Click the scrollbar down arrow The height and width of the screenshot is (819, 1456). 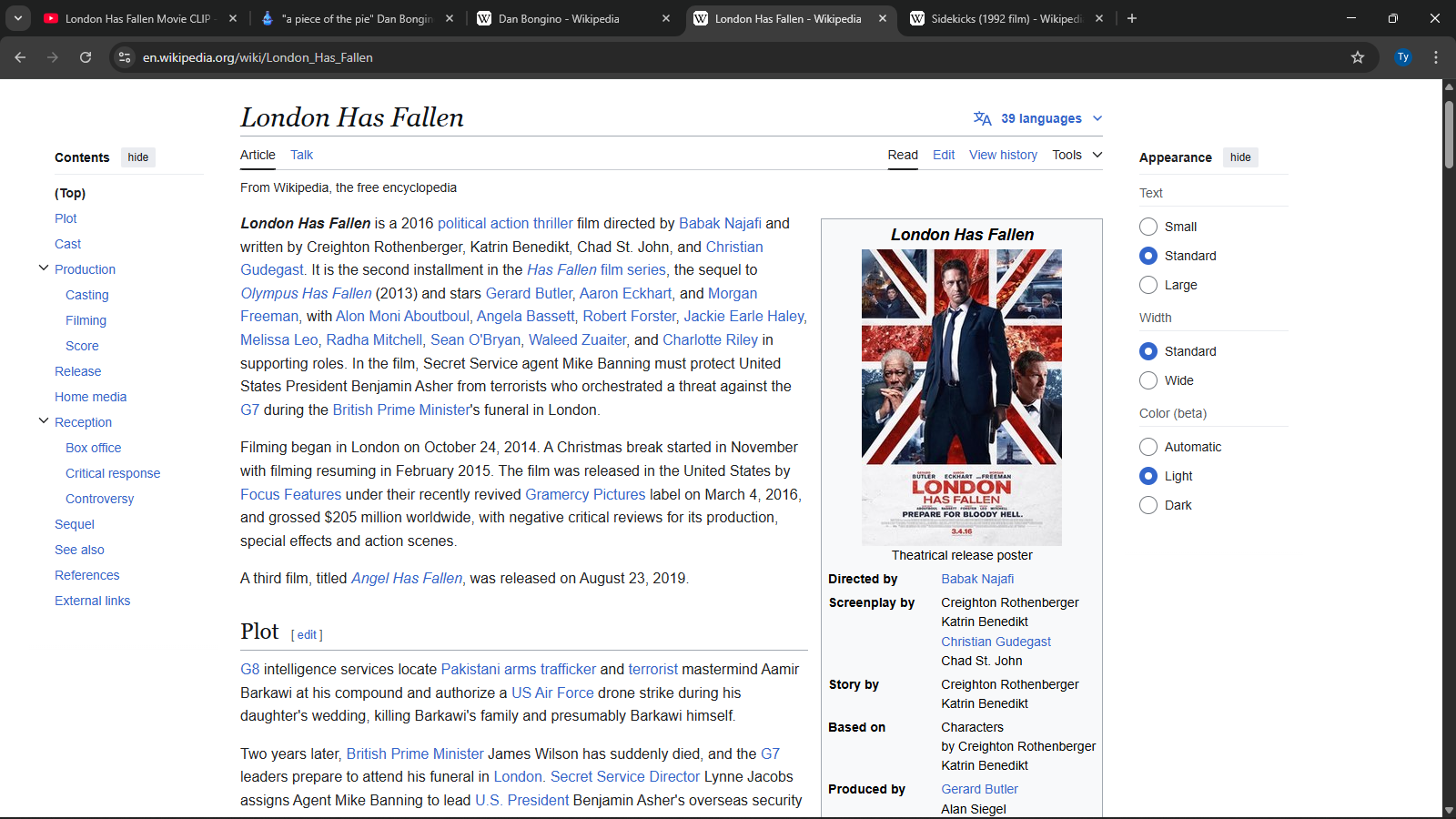[x=1449, y=811]
